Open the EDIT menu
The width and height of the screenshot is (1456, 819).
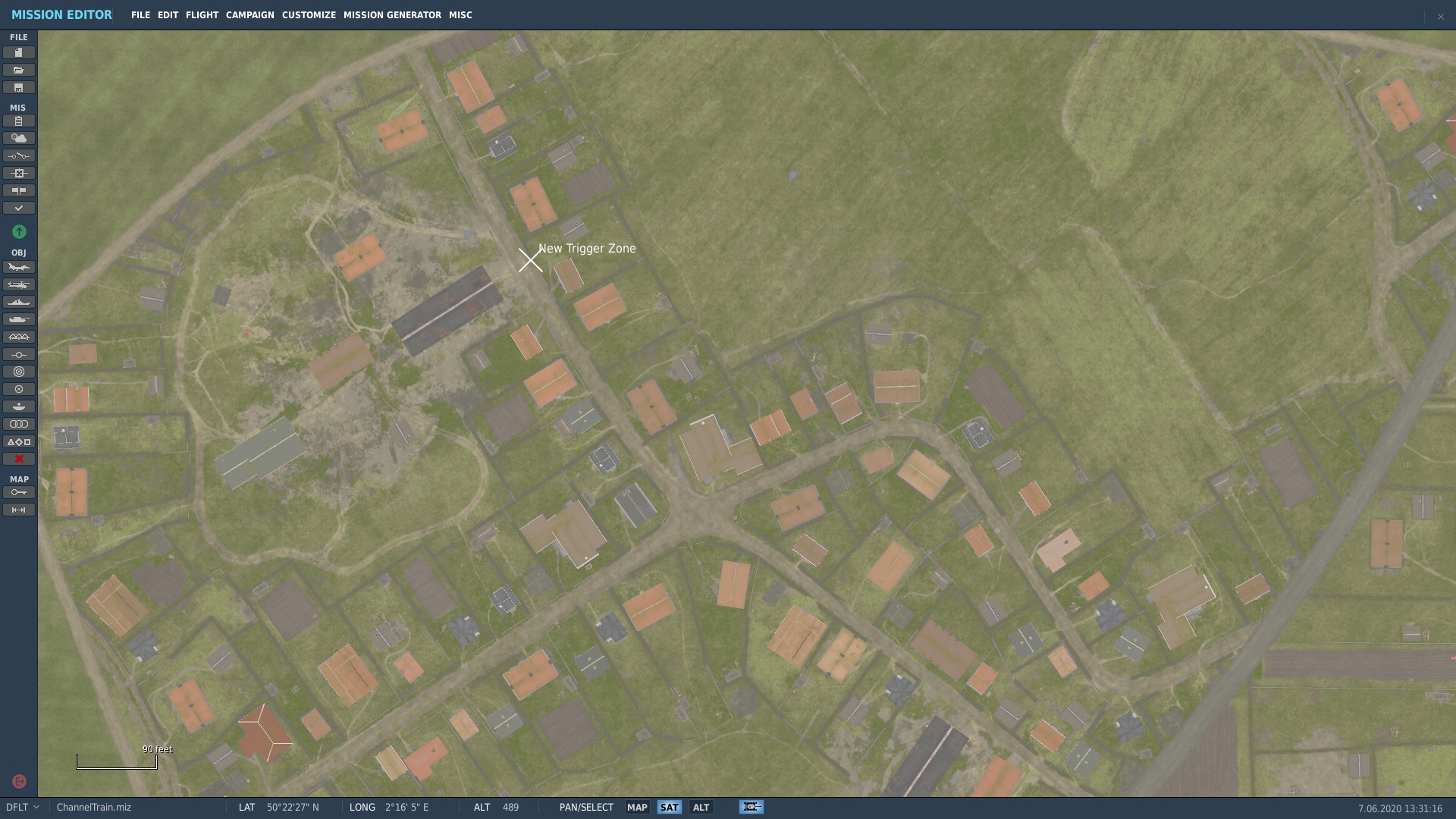[x=168, y=15]
